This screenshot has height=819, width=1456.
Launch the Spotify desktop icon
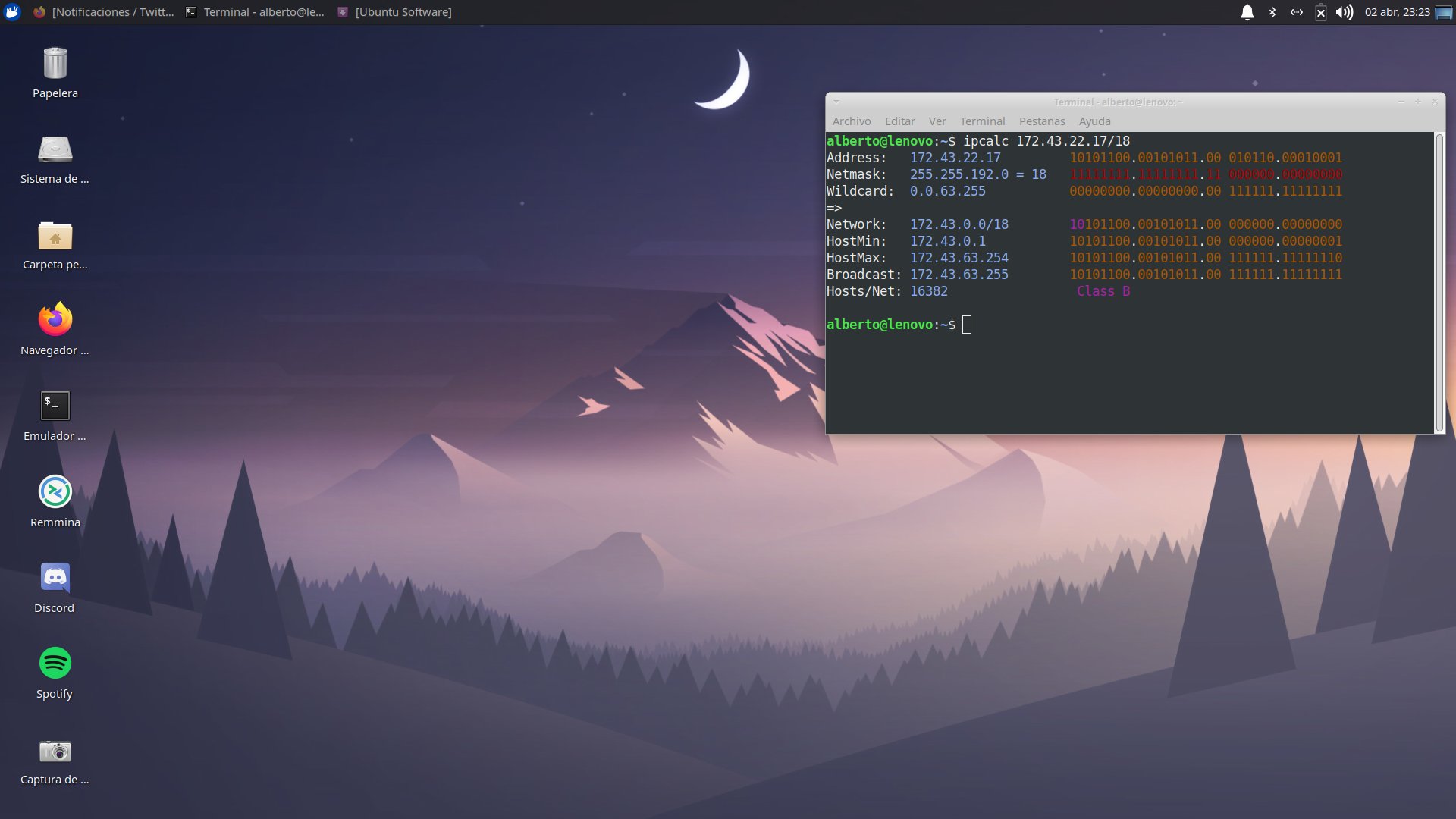(55, 664)
